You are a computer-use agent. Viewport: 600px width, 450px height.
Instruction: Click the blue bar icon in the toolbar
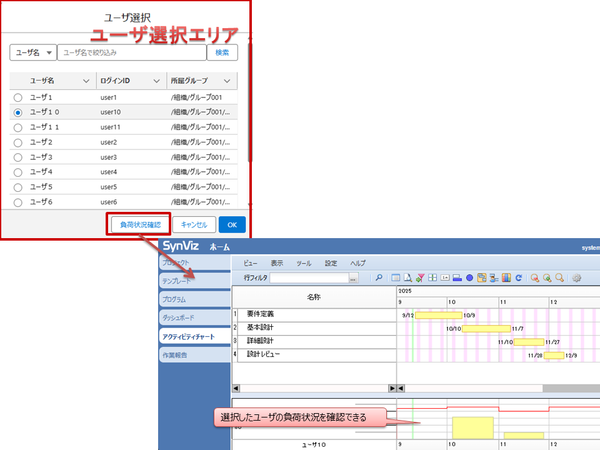pos(457,278)
